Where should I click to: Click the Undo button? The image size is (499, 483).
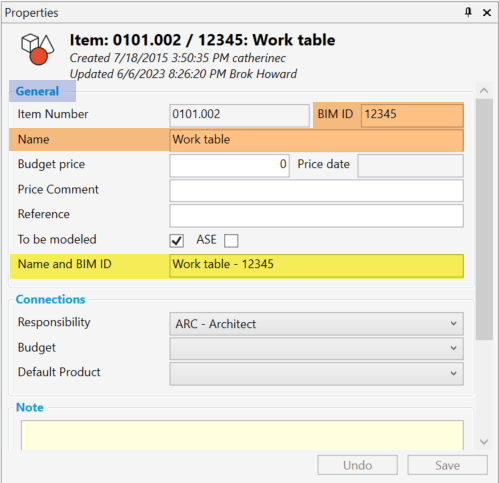click(357, 465)
